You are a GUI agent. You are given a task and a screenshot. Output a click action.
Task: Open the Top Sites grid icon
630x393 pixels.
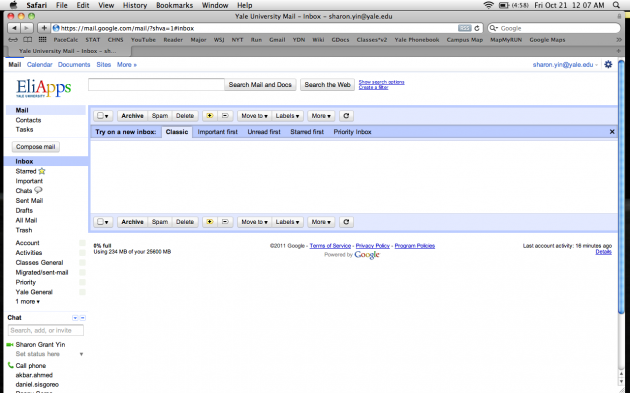tap(42, 39)
